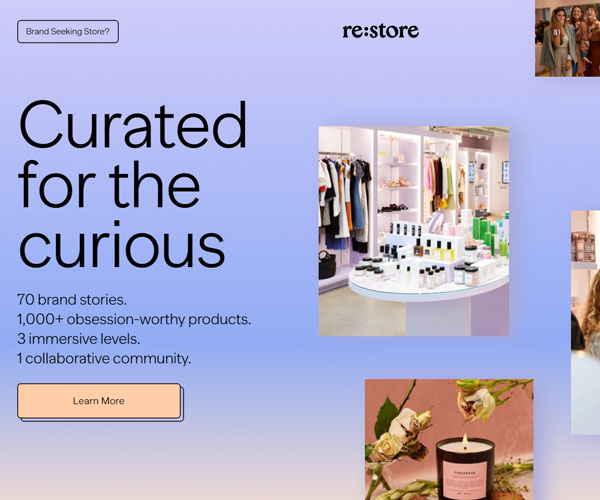This screenshot has width=600, height=500.
Task: Click the black candle jar with pink label
Action: [x=465, y=469]
